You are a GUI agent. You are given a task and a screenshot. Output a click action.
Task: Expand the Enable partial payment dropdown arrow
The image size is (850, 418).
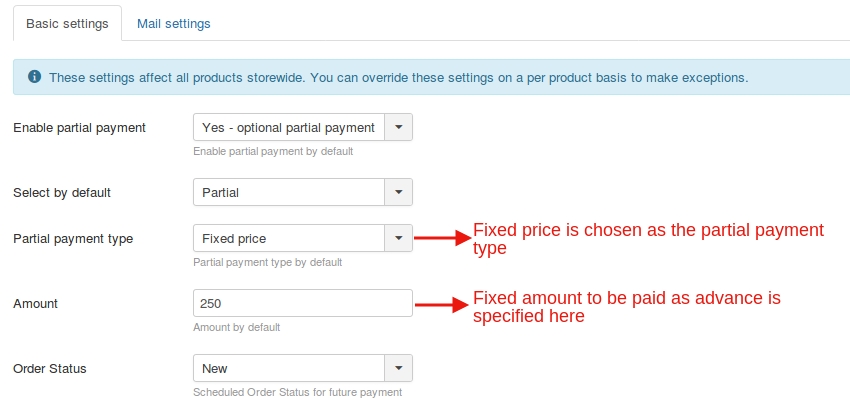[x=399, y=127]
